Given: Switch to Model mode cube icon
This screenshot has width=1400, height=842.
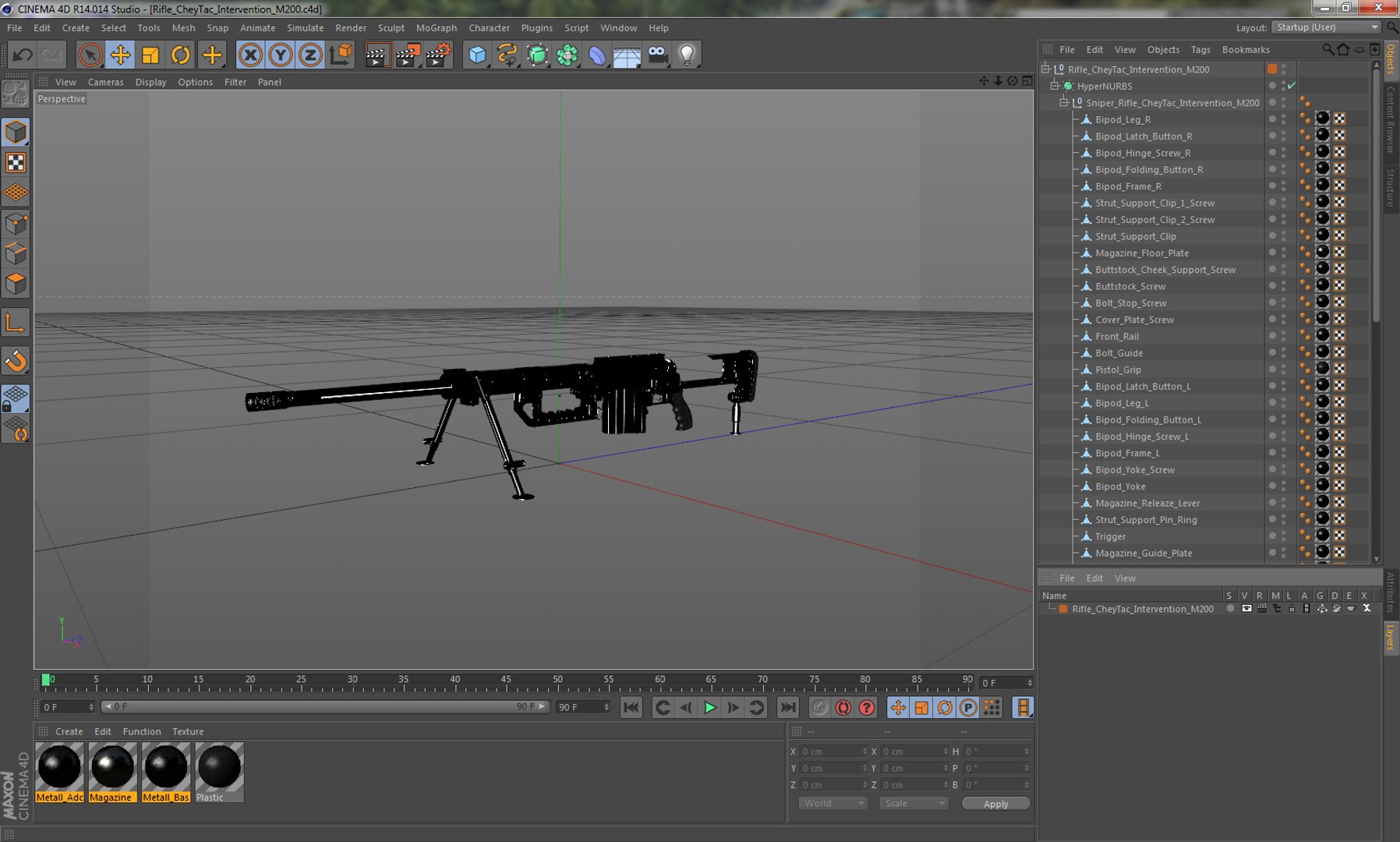Looking at the screenshot, I should [x=16, y=132].
